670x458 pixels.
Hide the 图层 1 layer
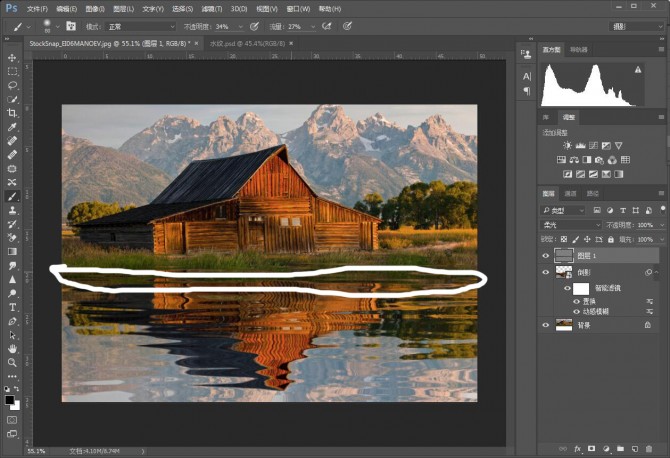(546, 255)
